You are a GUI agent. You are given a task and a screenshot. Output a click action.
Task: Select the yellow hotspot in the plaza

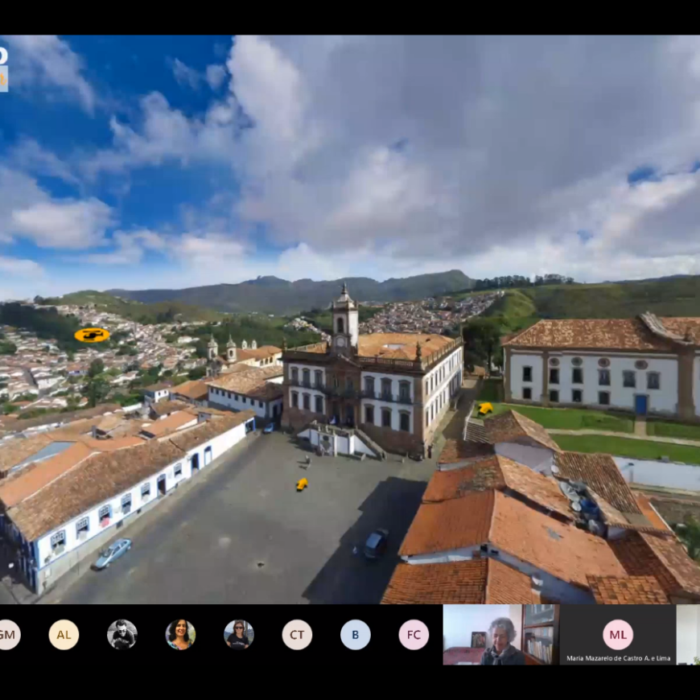click(302, 484)
